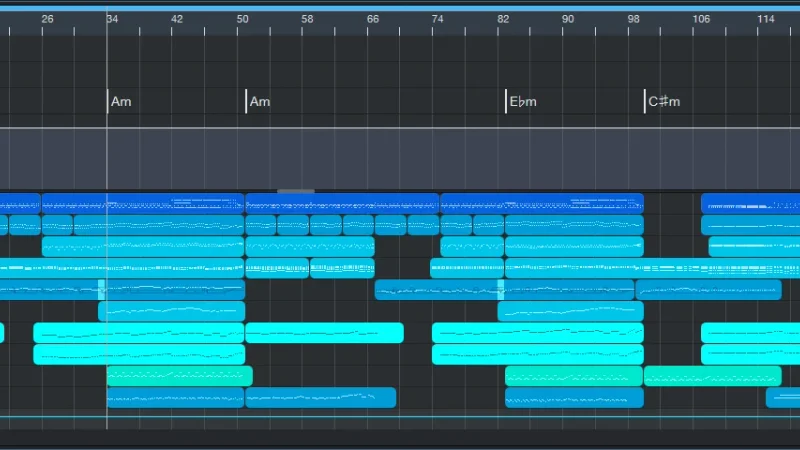This screenshot has width=800, height=450.
Task: Click bar 82 on the timeline ruler
Action: (x=503, y=19)
